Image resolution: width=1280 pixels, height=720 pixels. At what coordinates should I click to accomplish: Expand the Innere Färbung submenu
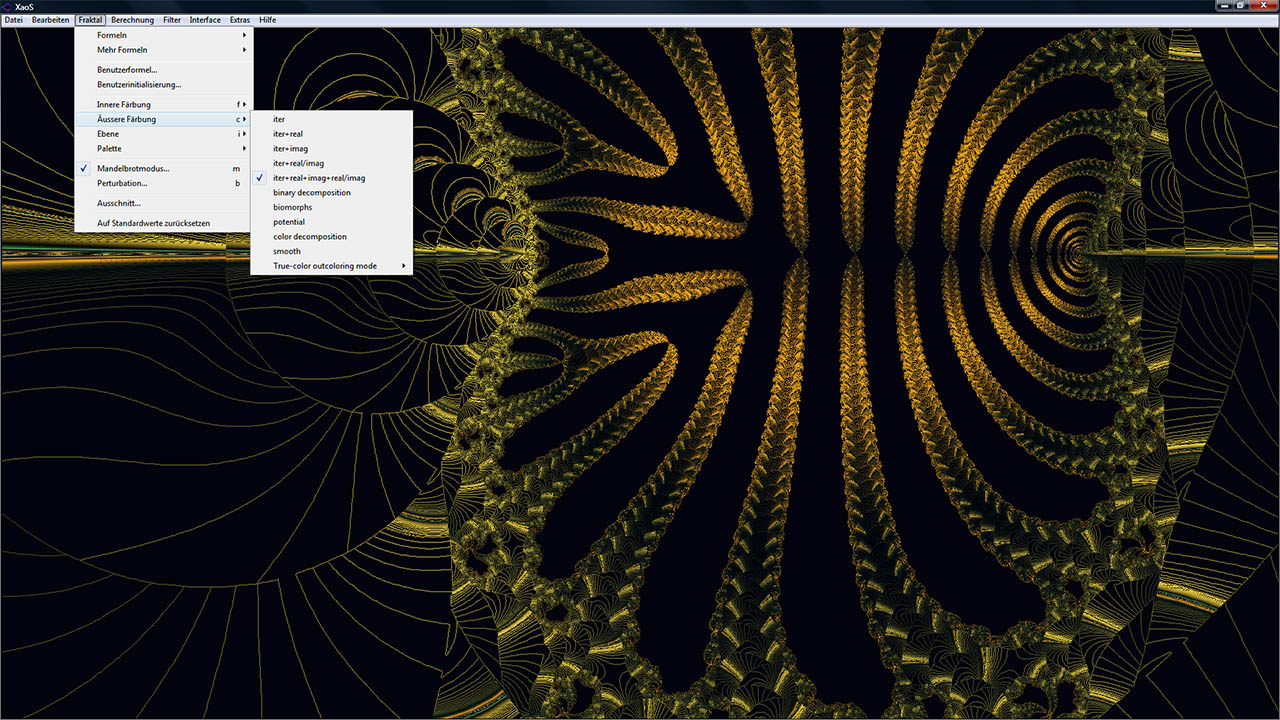[164, 104]
